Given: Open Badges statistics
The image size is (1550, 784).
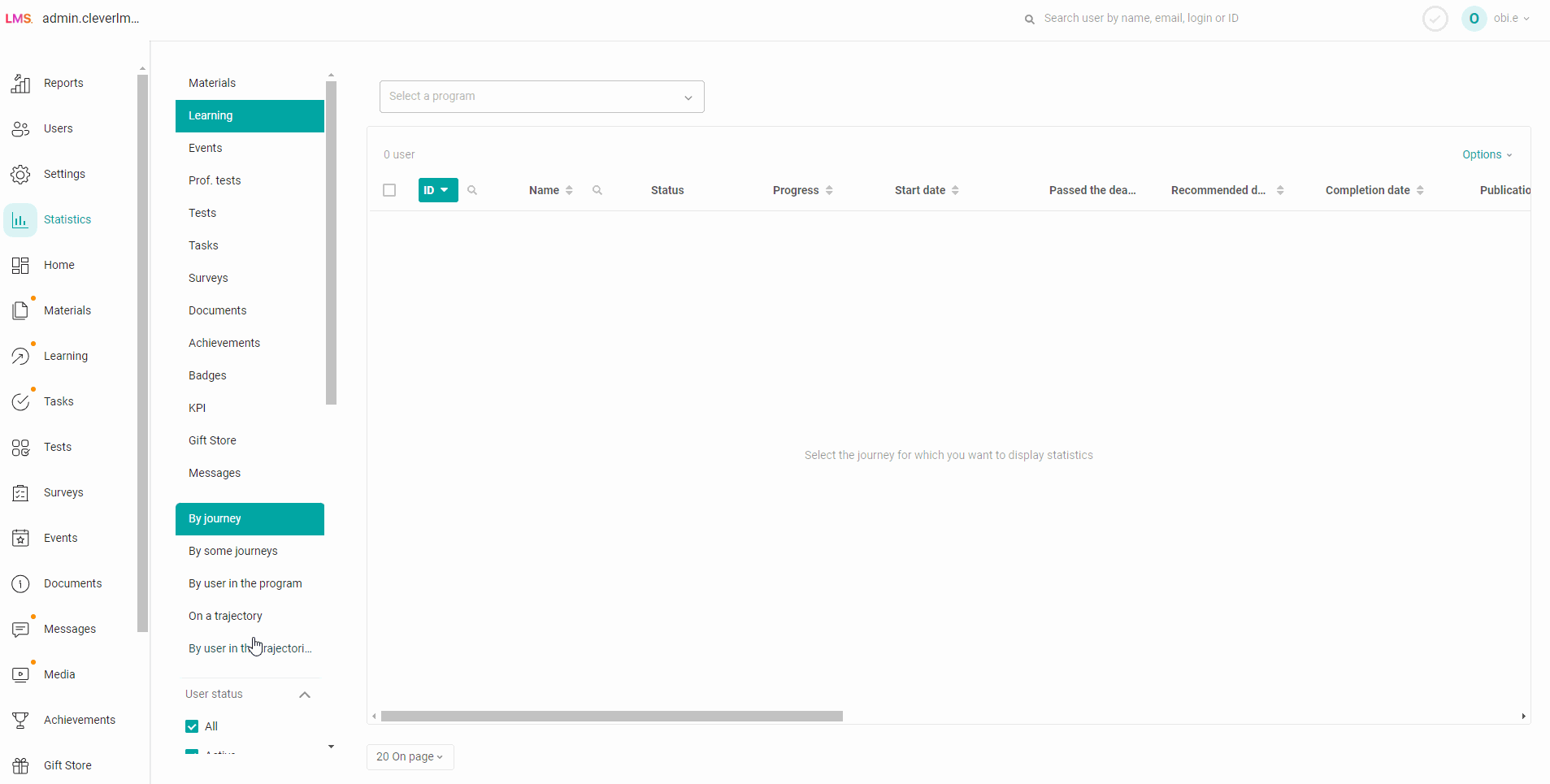Looking at the screenshot, I should point(250,375).
